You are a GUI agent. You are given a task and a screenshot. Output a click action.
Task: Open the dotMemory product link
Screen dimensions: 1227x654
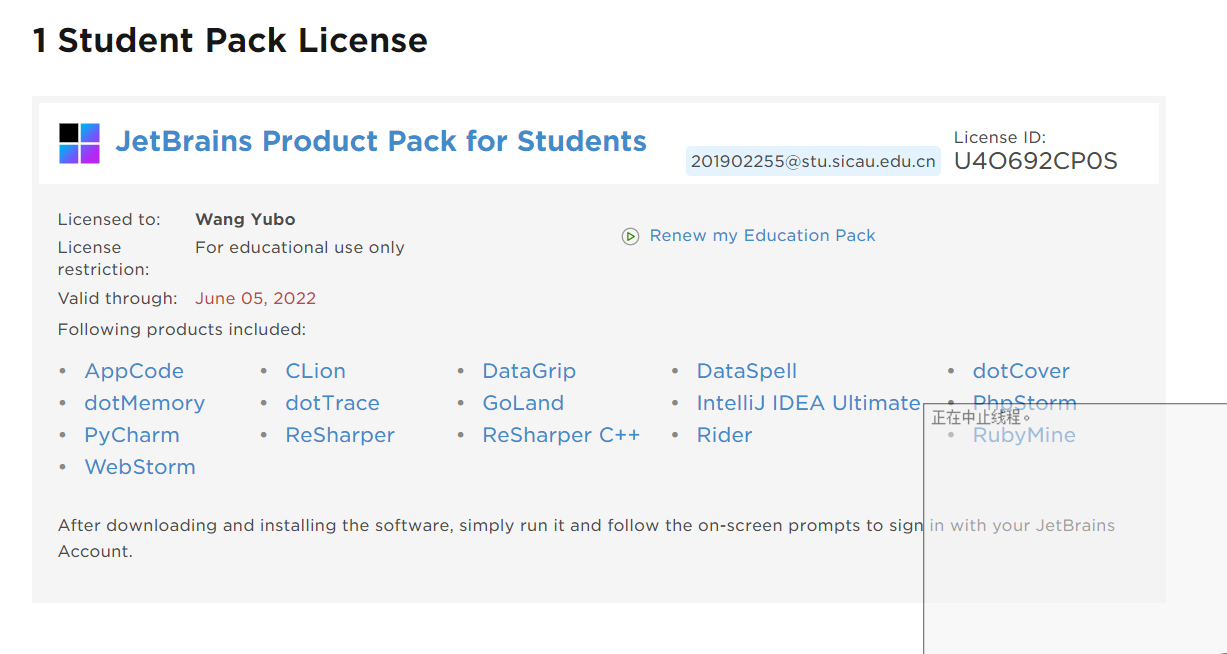coord(145,403)
